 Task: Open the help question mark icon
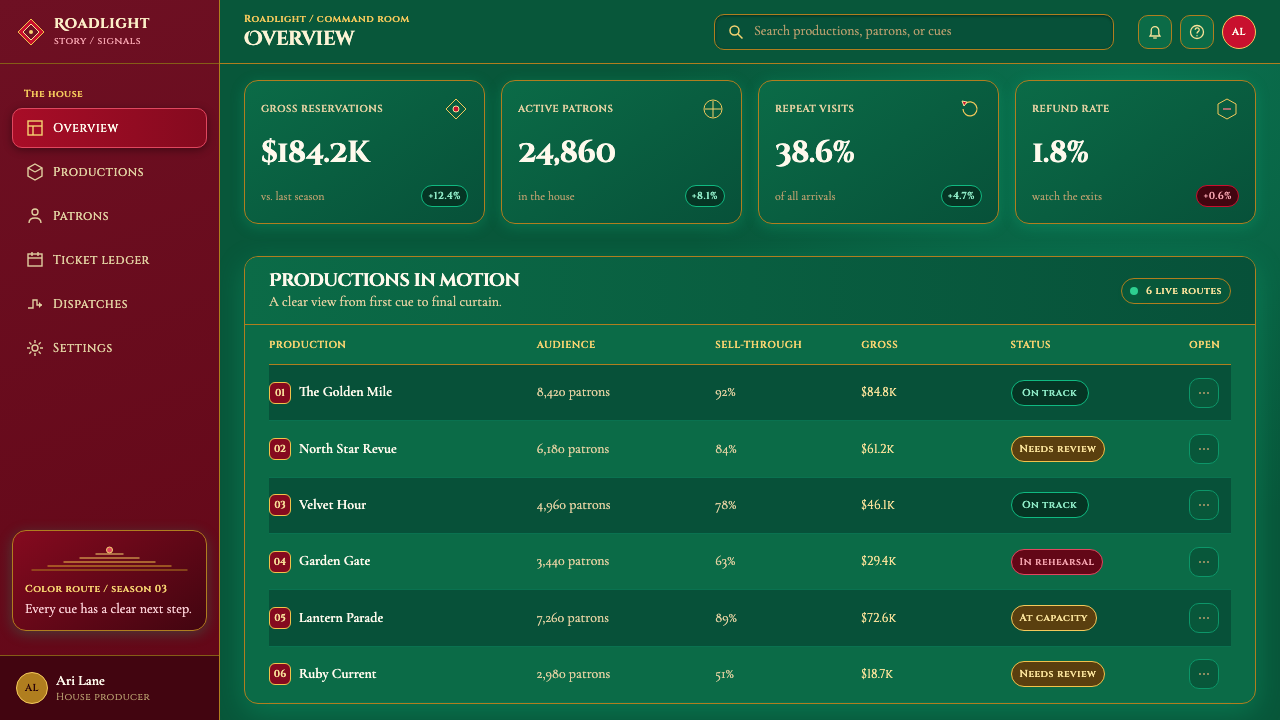pyautogui.click(x=1197, y=32)
